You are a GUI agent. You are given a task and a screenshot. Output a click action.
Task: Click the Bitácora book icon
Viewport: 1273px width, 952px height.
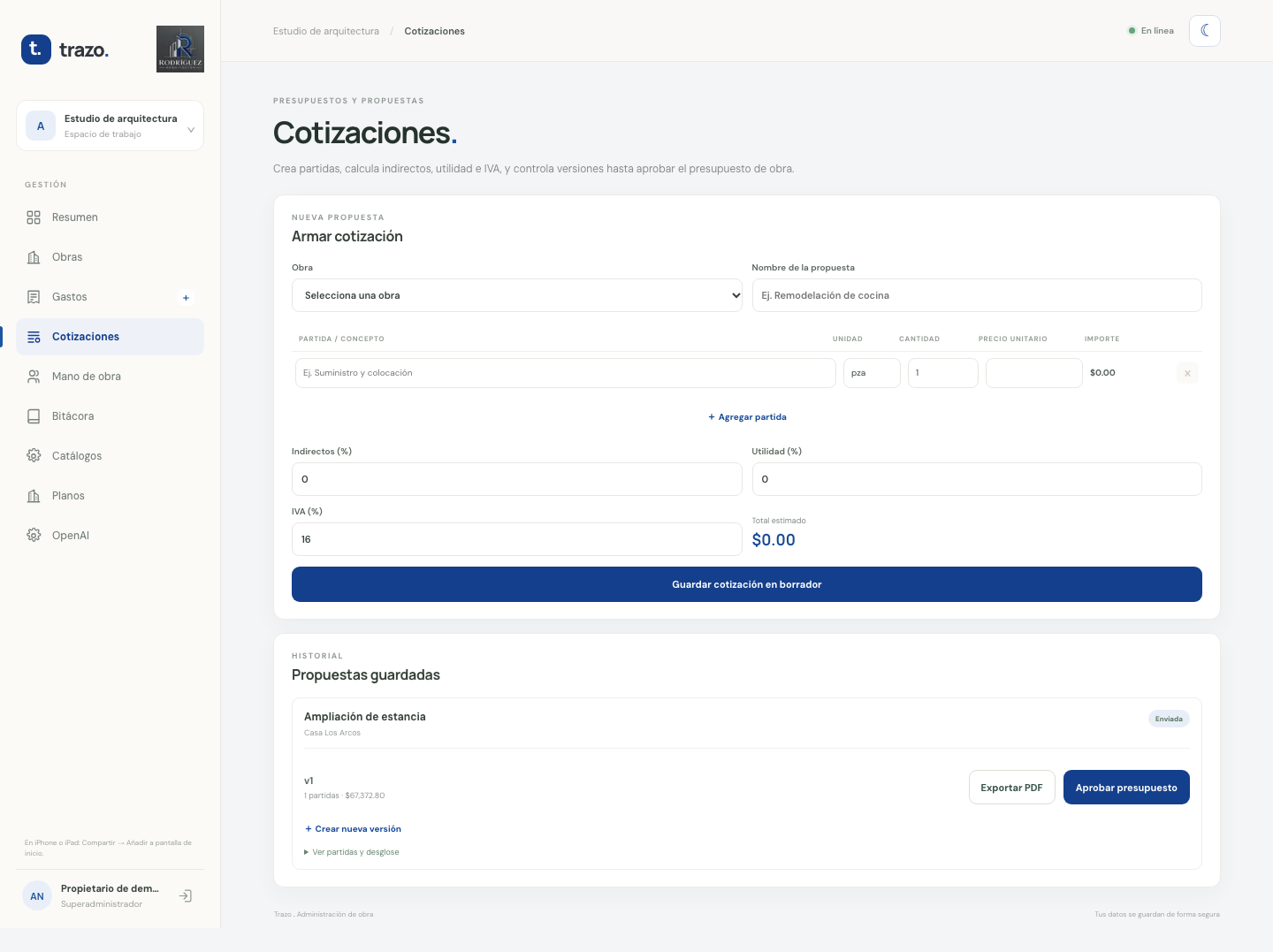click(x=34, y=416)
